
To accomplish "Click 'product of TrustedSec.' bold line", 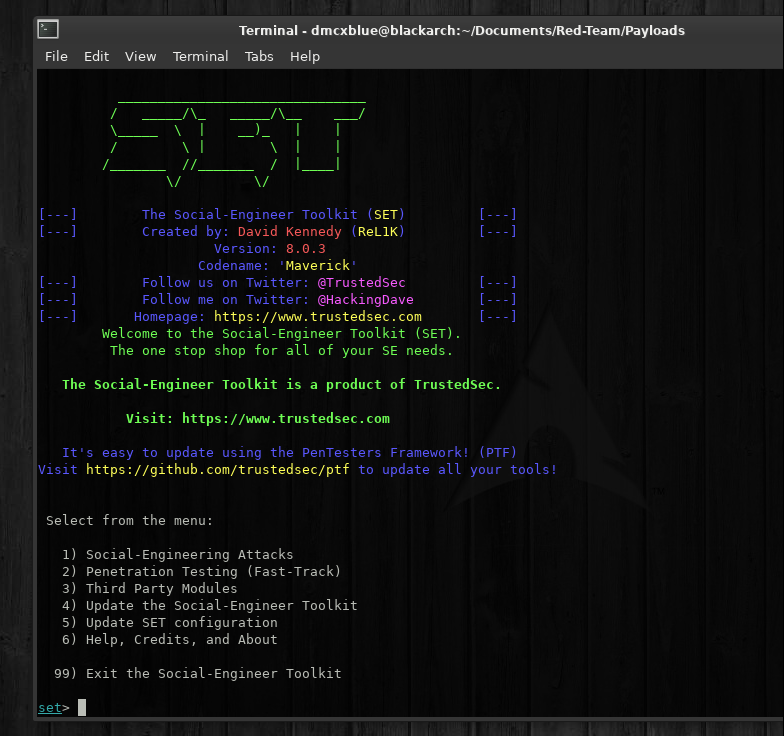I will point(281,384).
